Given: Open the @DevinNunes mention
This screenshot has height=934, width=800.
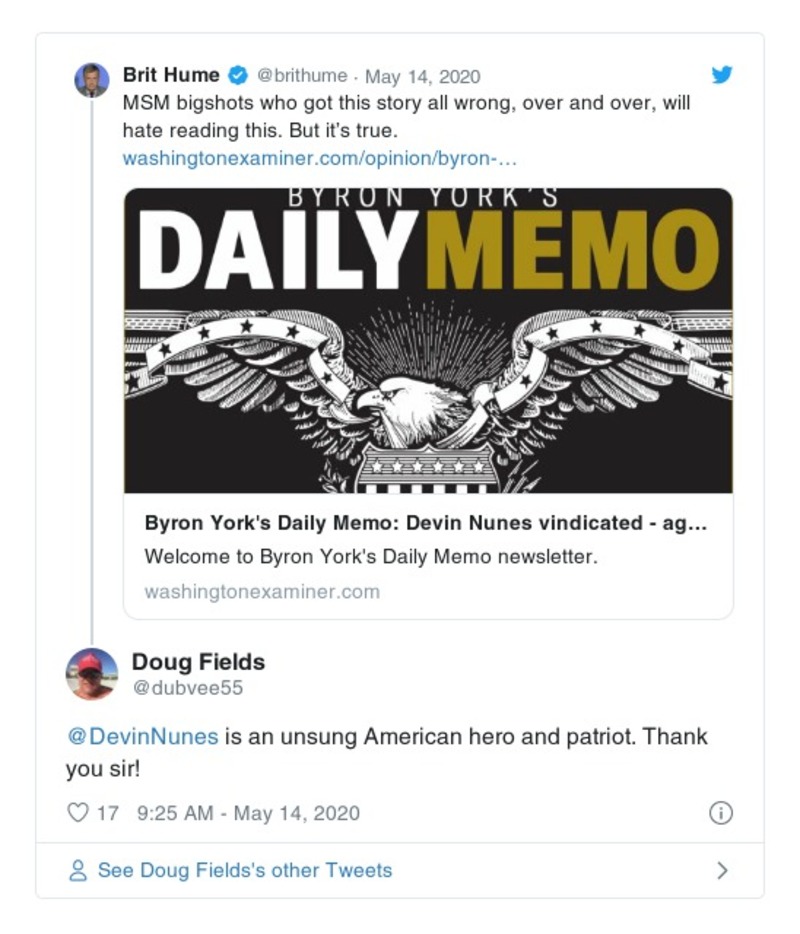Looking at the screenshot, I should 141,737.
